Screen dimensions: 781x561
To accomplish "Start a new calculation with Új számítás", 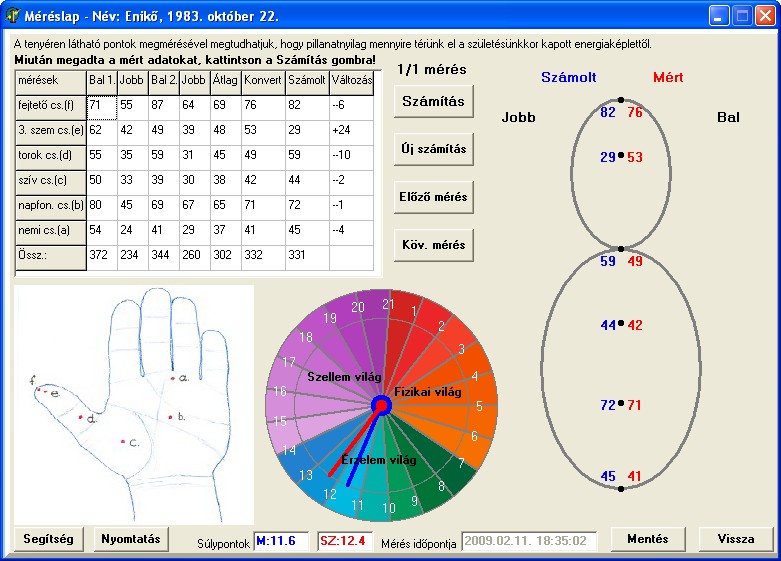I will (433, 149).
